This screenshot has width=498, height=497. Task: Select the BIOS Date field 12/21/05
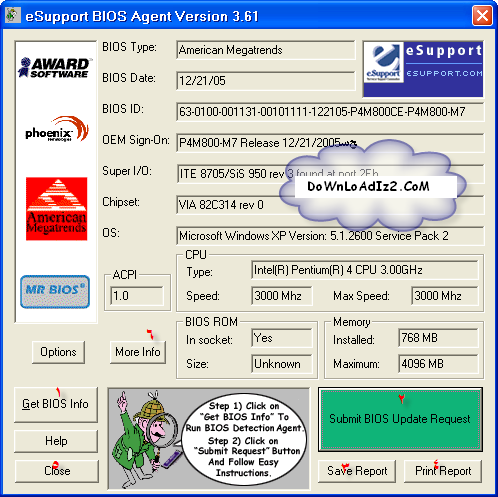(266, 81)
